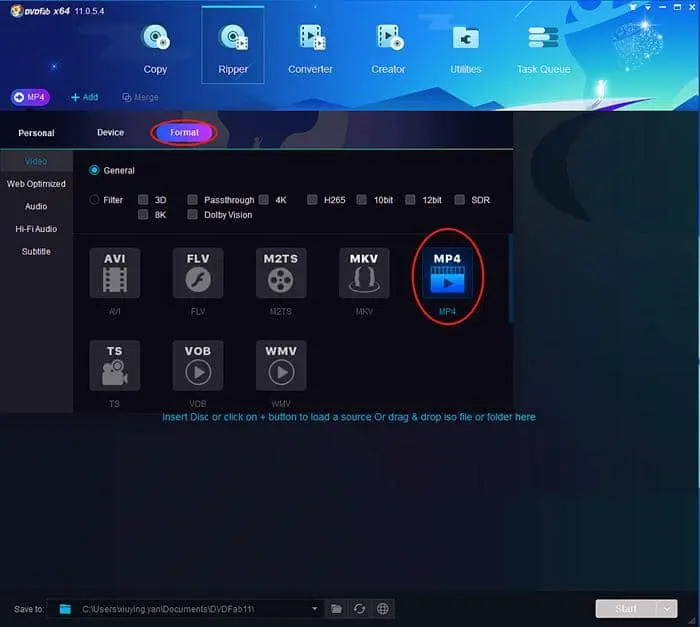The height and width of the screenshot is (627, 700).
Task: Open the Start button dropdown arrow
Action: 667,609
